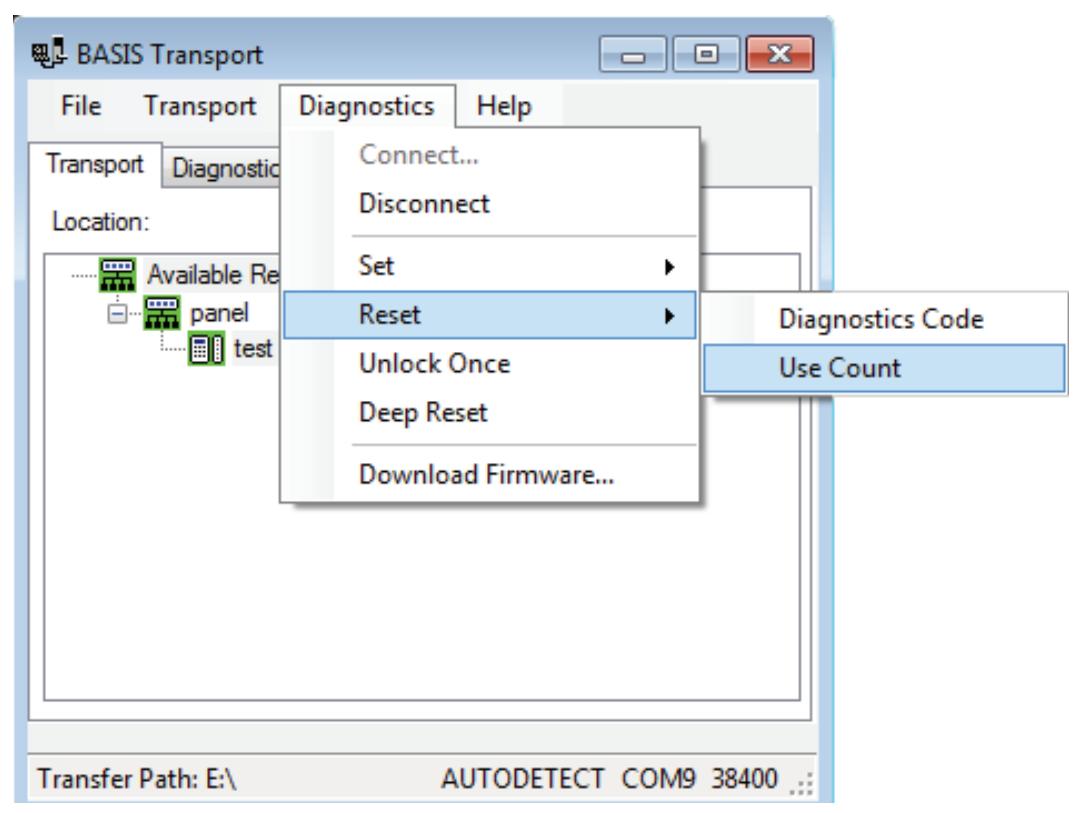Select Use Count in Reset submenu
The width and height of the screenshot is (1087, 813).
(885, 368)
